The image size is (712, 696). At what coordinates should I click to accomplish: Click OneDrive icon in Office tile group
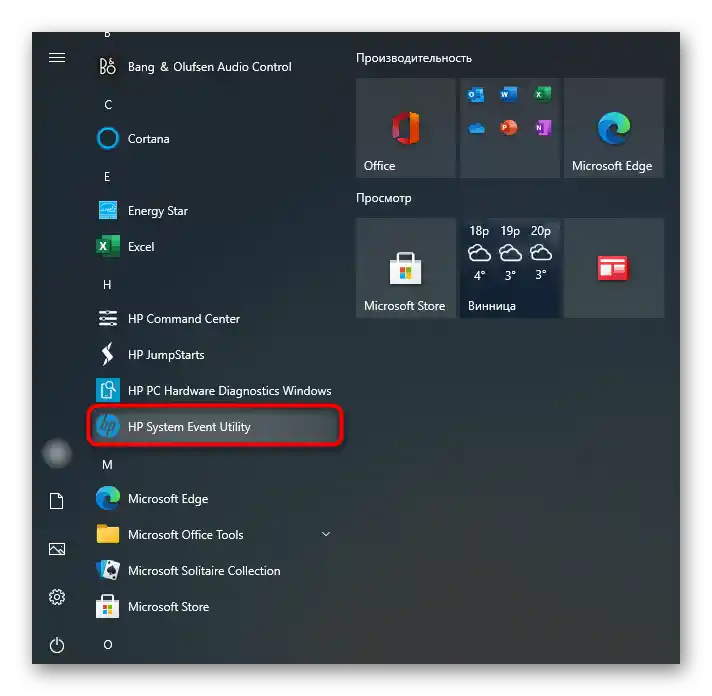(x=476, y=128)
